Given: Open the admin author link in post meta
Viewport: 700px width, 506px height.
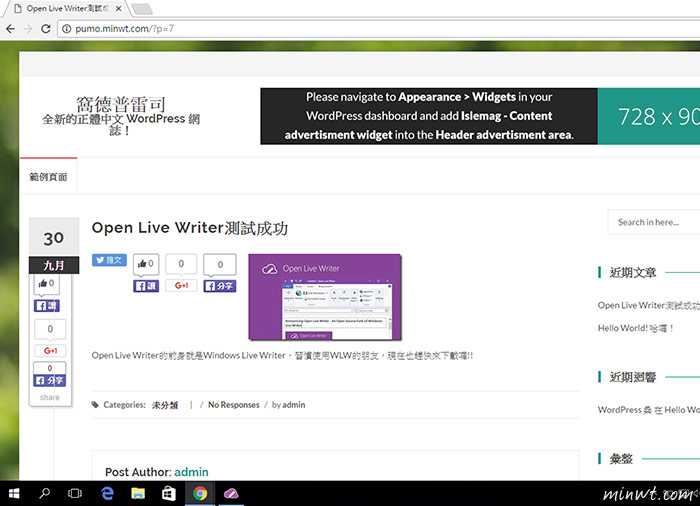Looking at the screenshot, I should click(x=294, y=405).
